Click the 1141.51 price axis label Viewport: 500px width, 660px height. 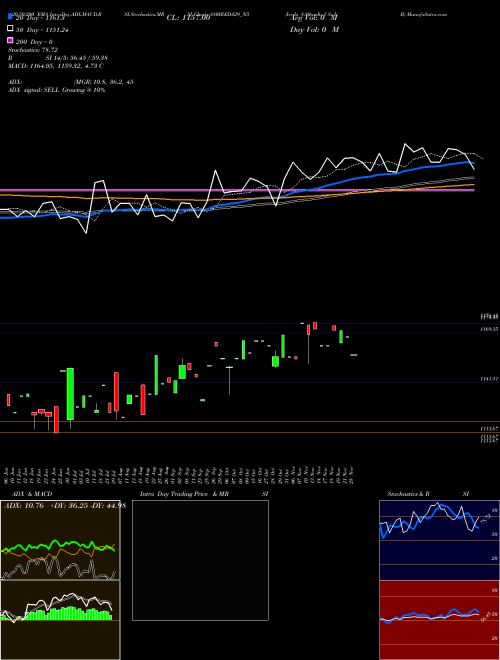489,379
